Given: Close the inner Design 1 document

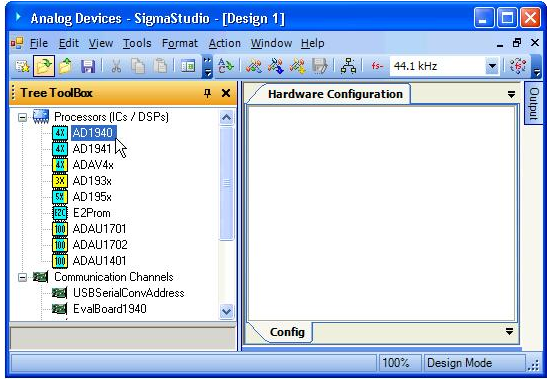Looking at the screenshot, I should (x=535, y=43).
